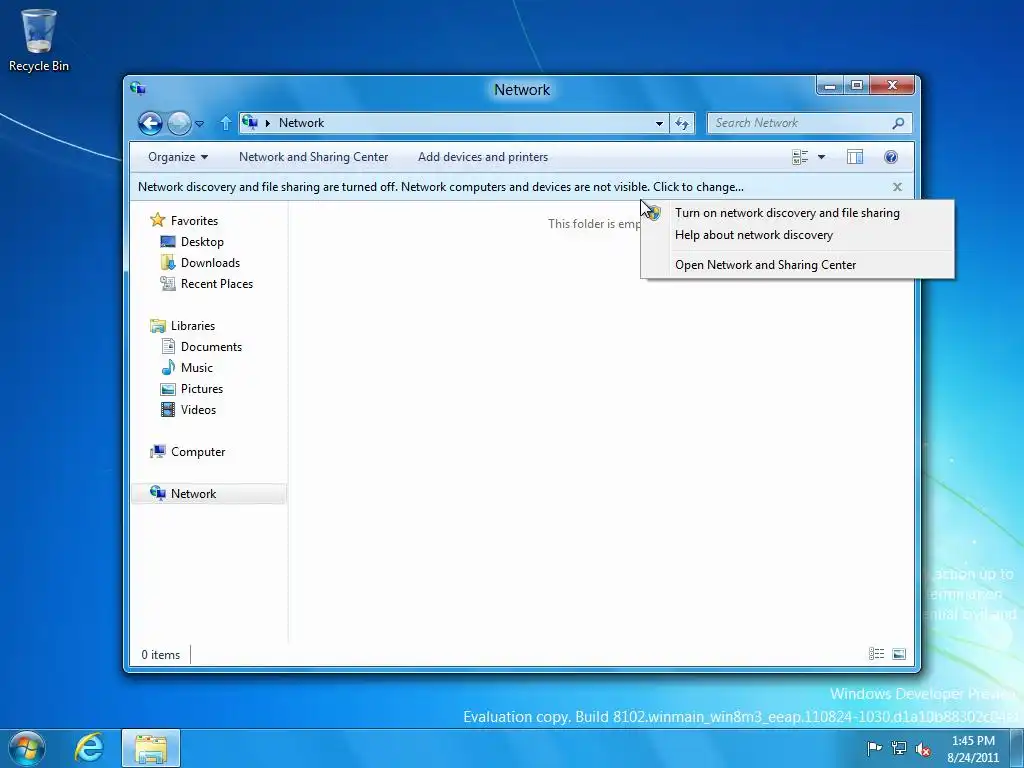Select Libraries in the navigation pane

click(193, 325)
